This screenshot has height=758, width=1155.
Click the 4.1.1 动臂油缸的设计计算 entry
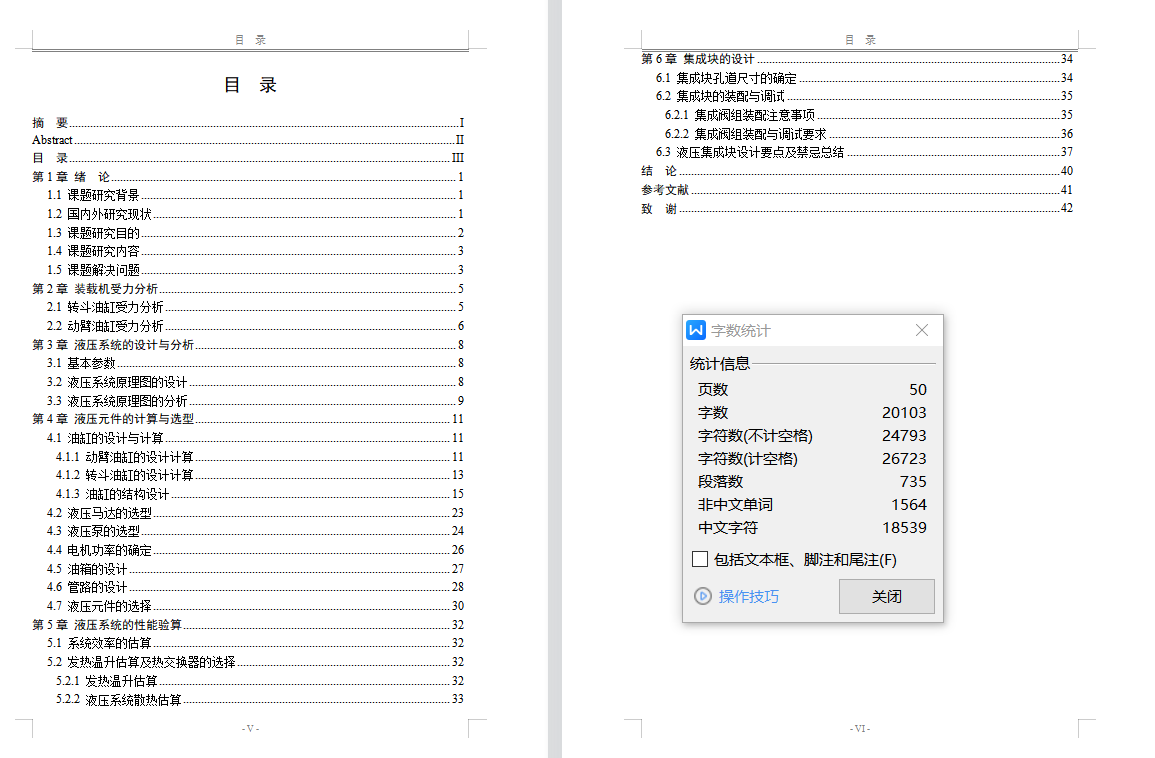tap(260, 457)
